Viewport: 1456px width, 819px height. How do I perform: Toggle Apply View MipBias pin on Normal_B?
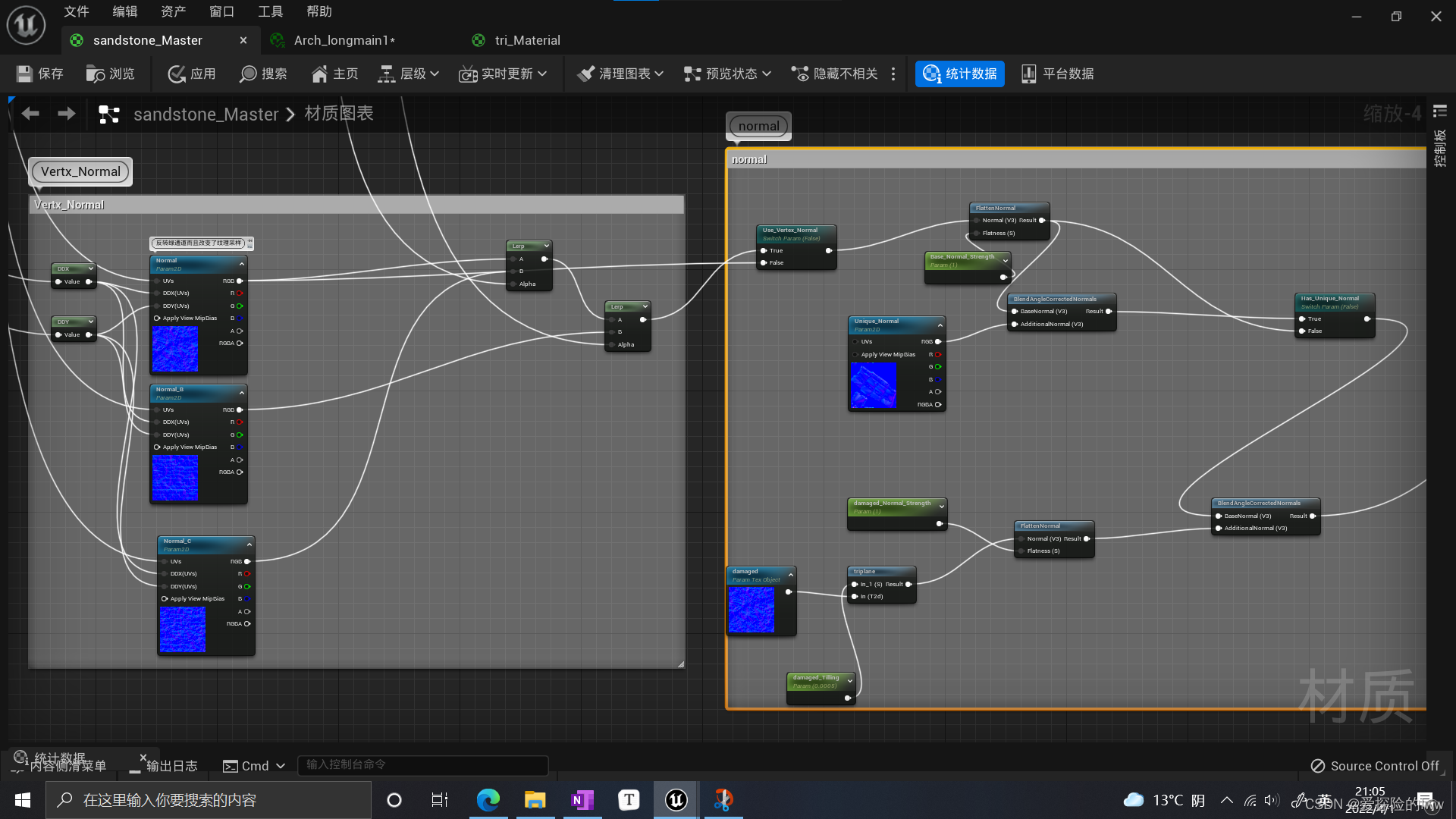[x=157, y=447]
